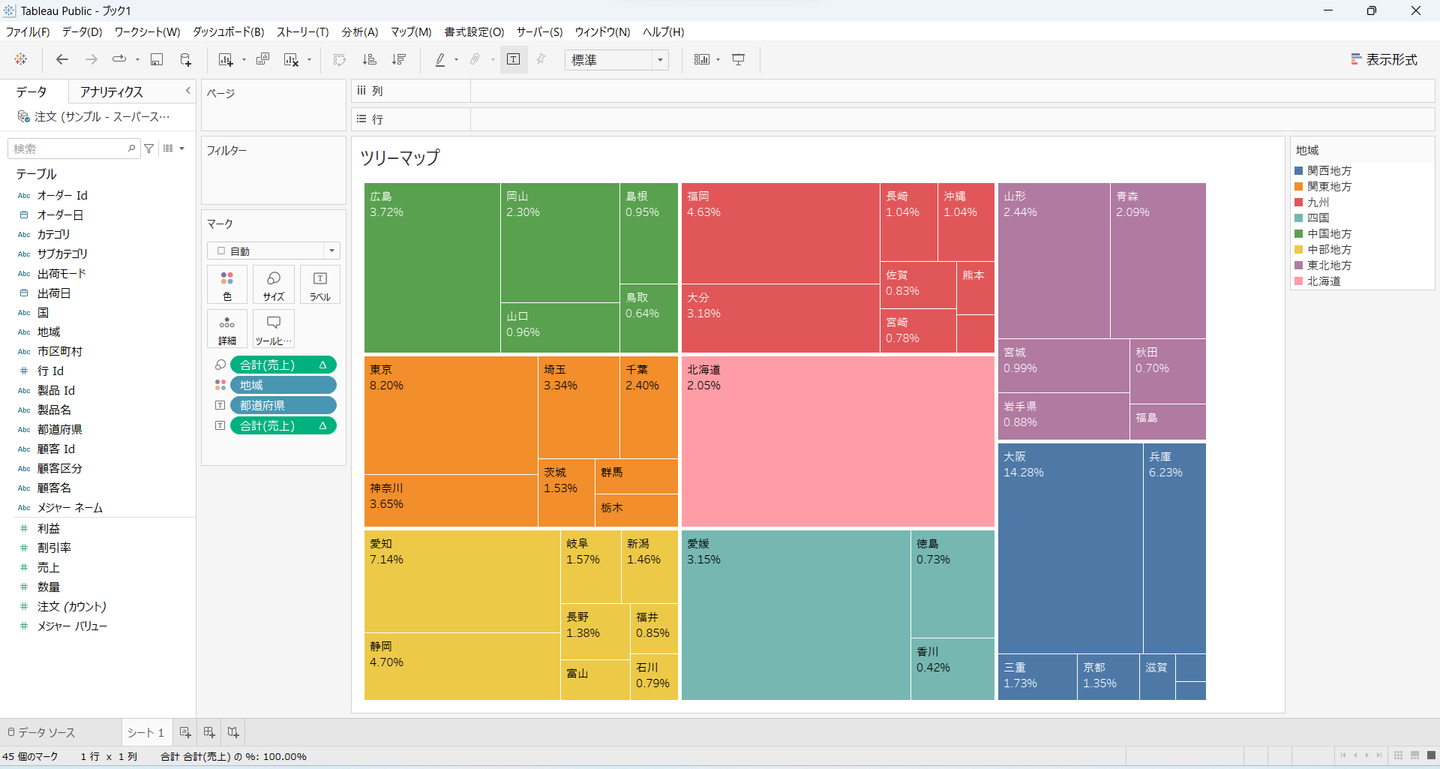
Task: Collapse the data pane with the chevron
Action: pos(188,91)
